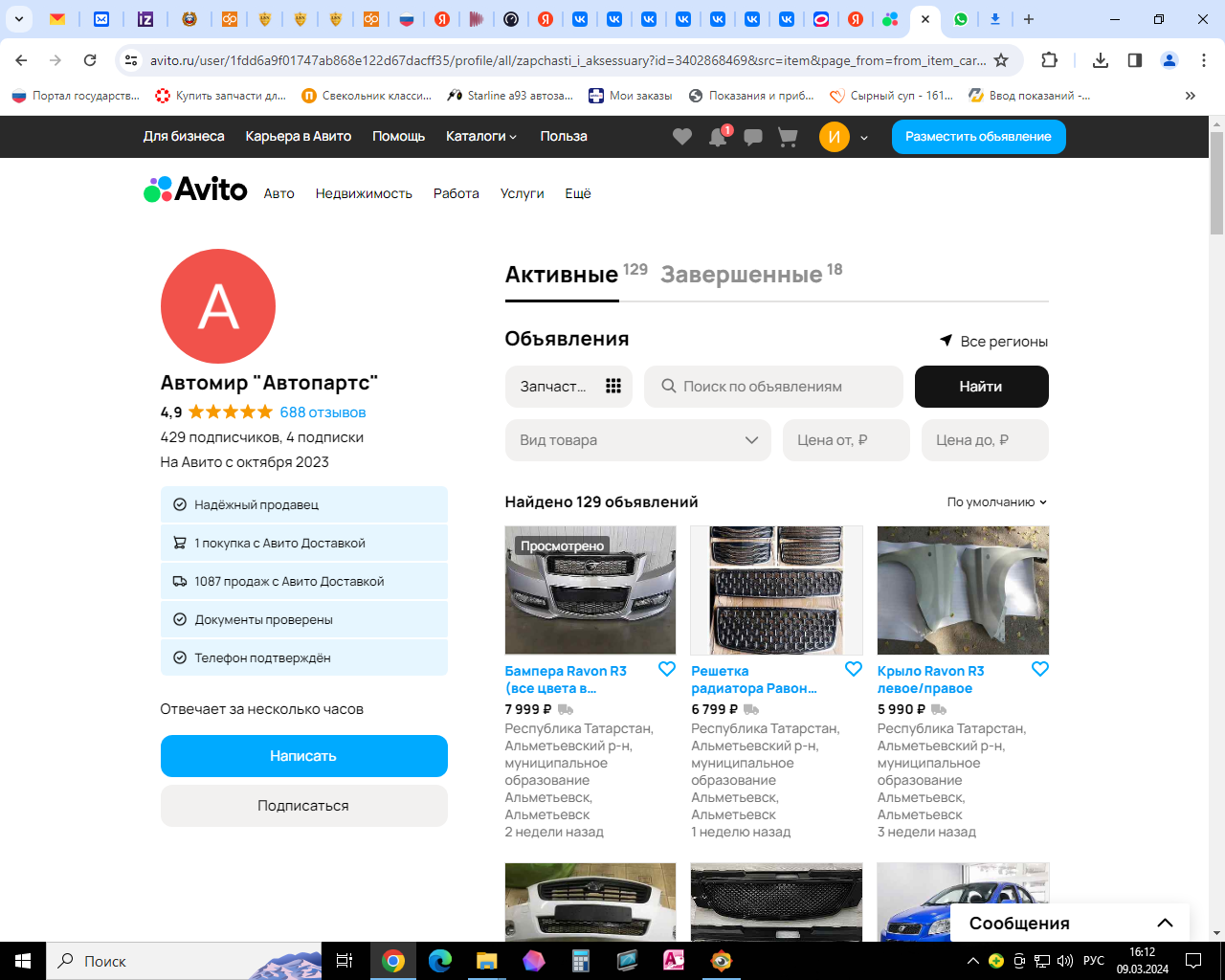Click the Avito logo

[195, 189]
